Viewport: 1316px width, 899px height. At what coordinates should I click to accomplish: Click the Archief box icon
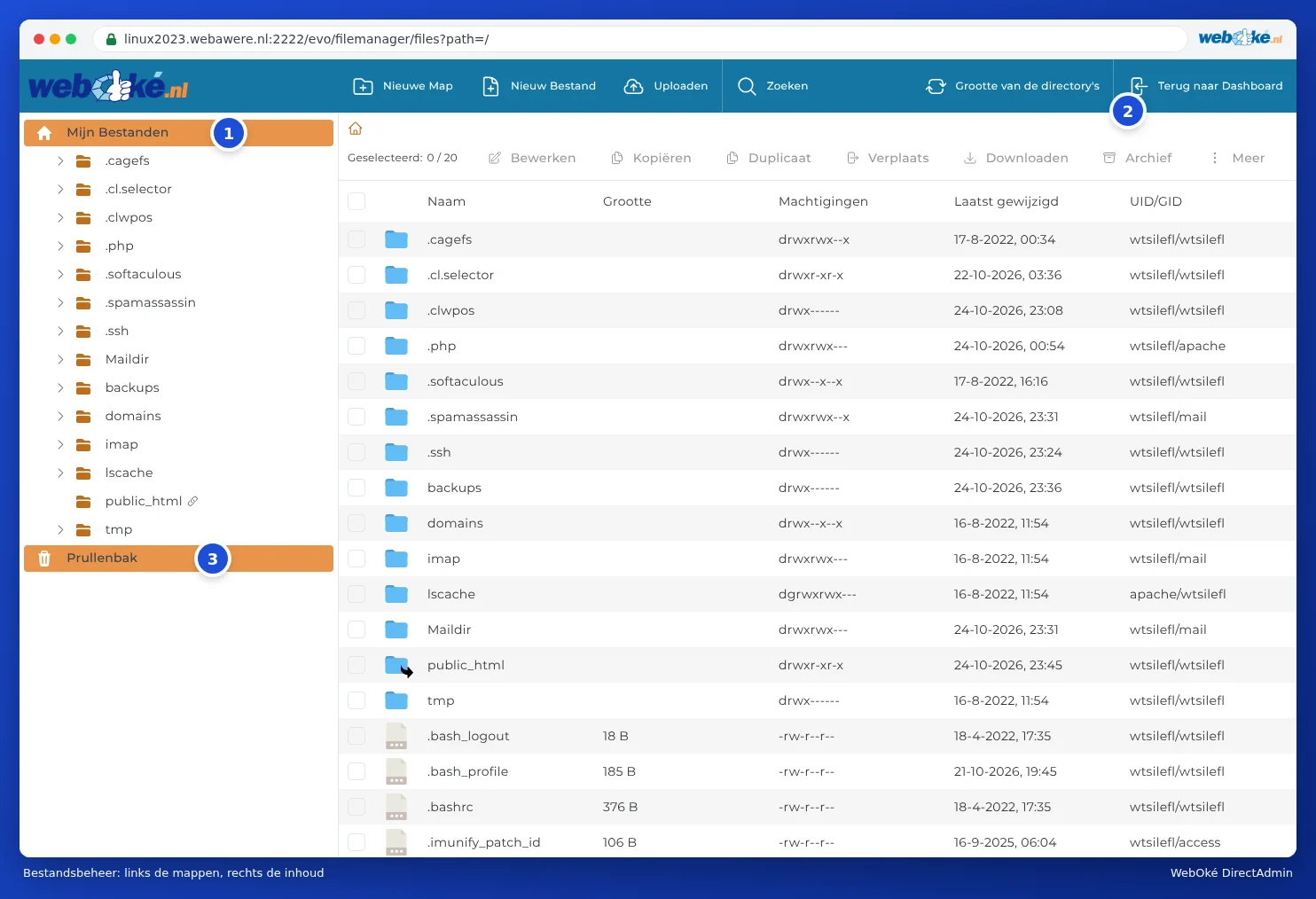(1109, 158)
